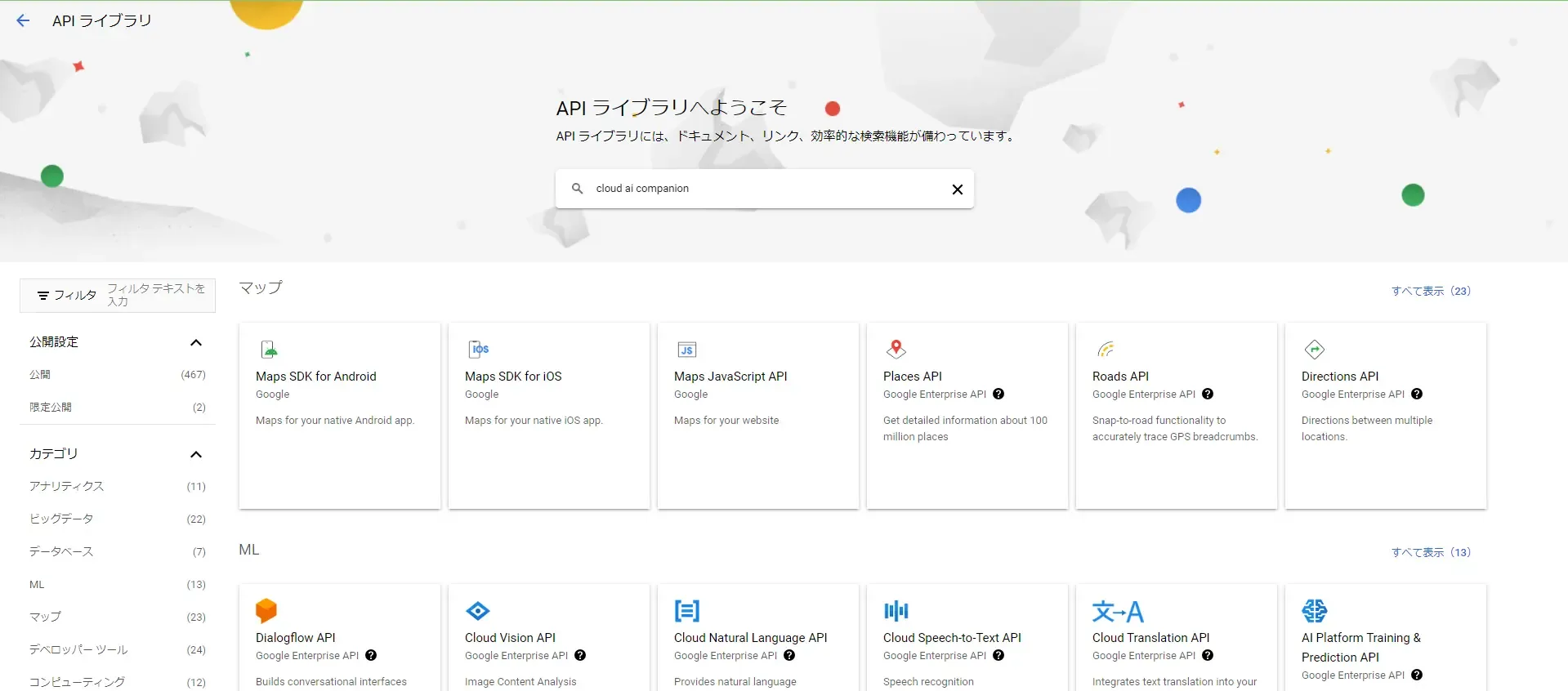Select the ビッグデータ category
Image resolution: width=1568 pixels, height=691 pixels.
118,519
